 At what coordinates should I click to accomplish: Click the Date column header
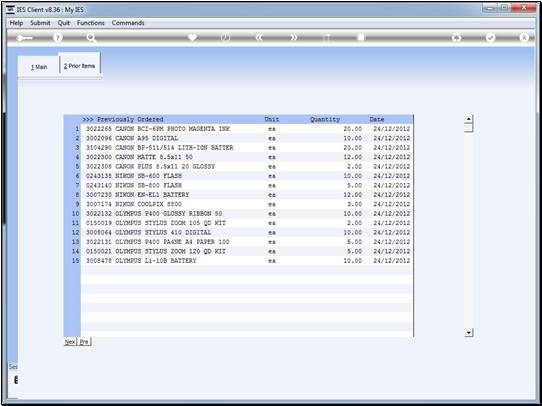coord(377,119)
